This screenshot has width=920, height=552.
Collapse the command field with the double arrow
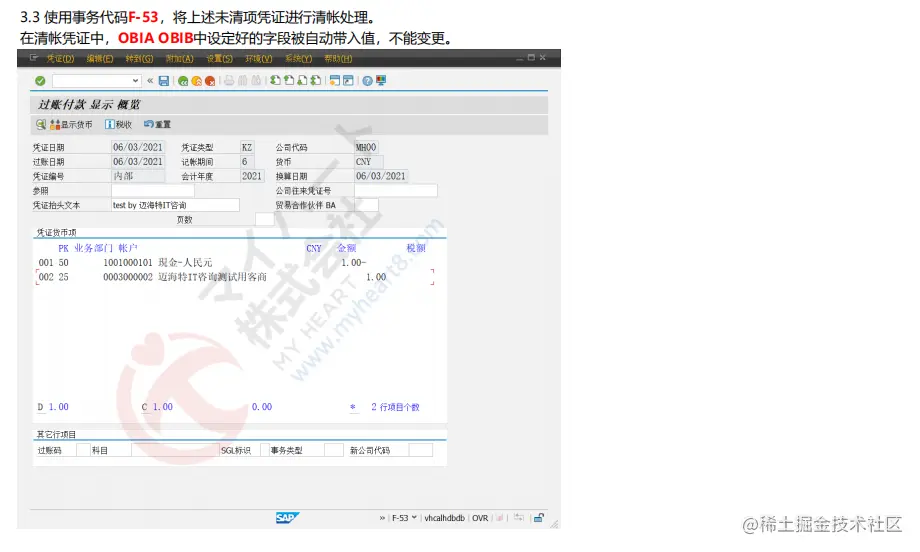click(150, 81)
